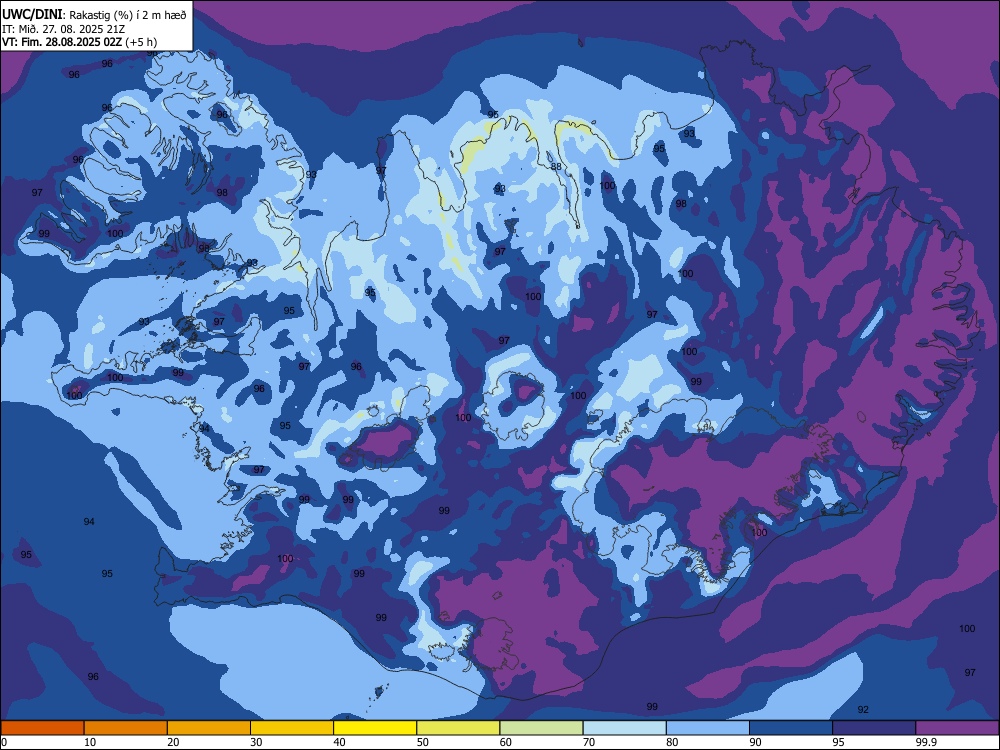Click the legend scale label '10'

click(90, 742)
